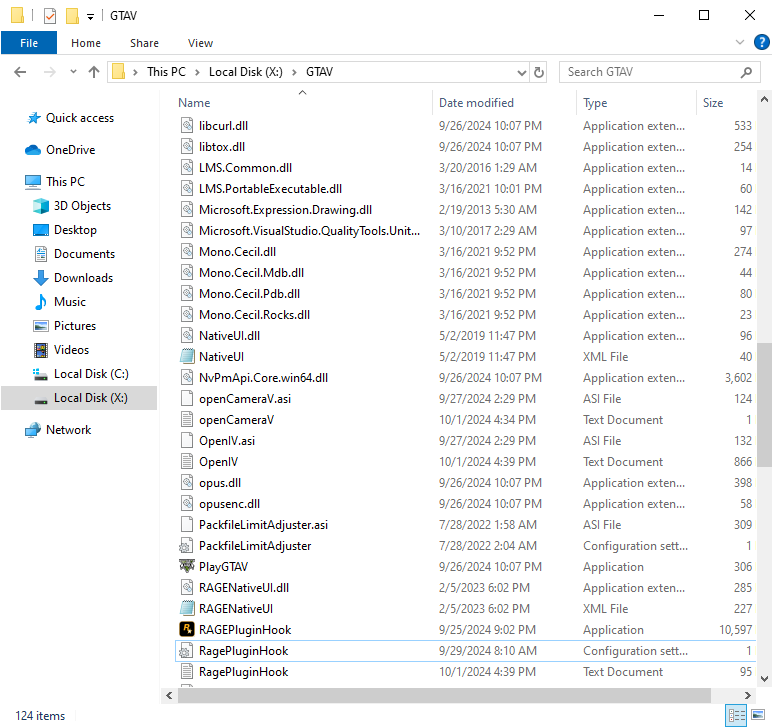Expand the address bar history dropdown
772x727 pixels.
click(x=521, y=72)
